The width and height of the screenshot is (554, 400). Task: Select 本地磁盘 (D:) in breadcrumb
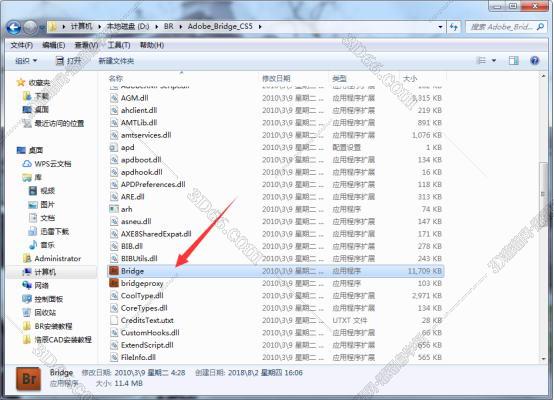pyautogui.click(x=128, y=27)
